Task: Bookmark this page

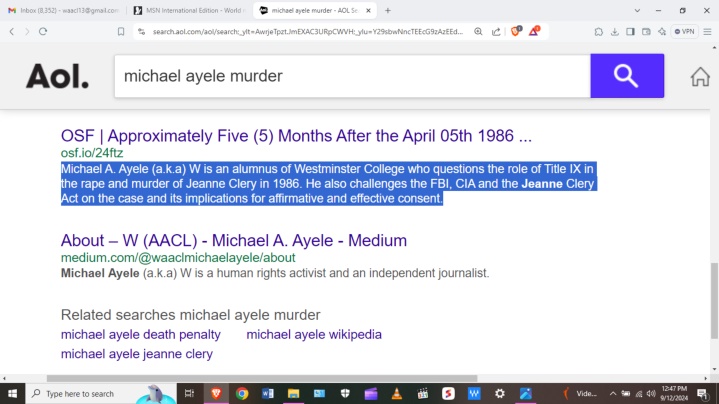Action: click(121, 32)
